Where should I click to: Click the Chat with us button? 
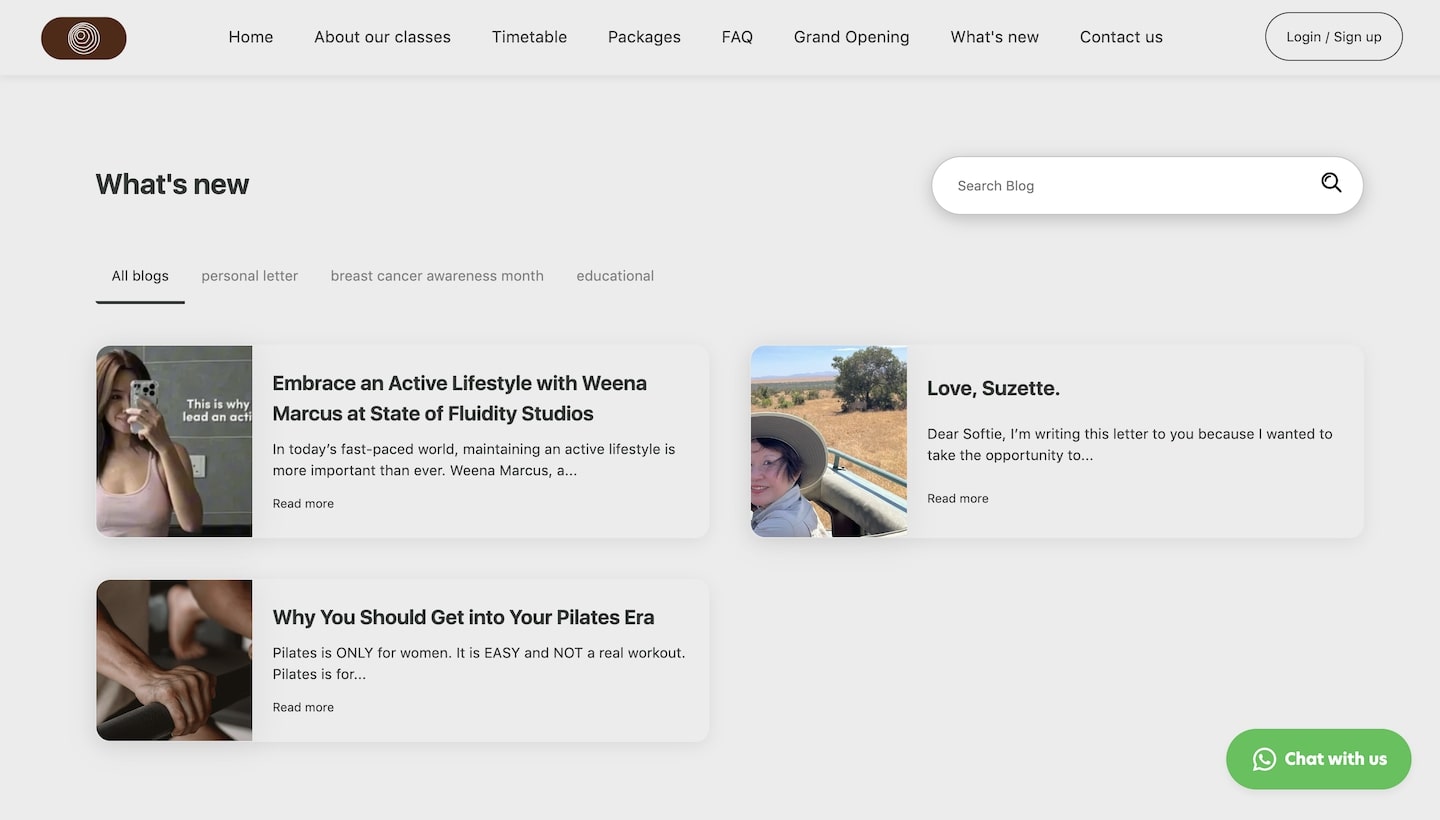click(1318, 759)
